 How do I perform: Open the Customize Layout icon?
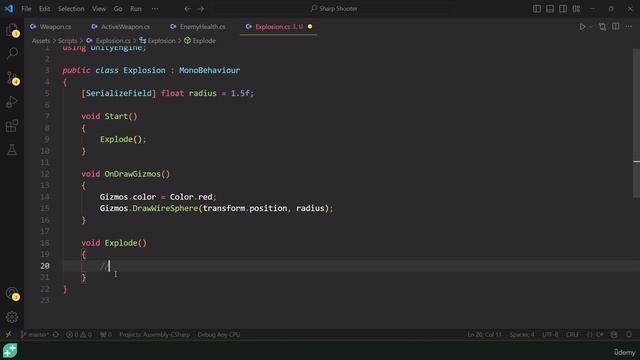tap(576, 9)
